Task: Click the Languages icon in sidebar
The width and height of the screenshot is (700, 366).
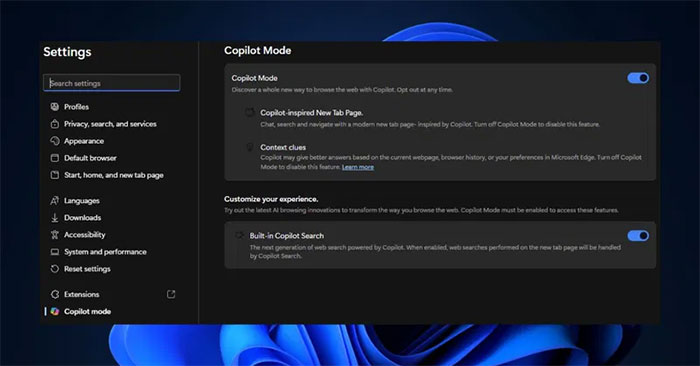Action: [54, 200]
